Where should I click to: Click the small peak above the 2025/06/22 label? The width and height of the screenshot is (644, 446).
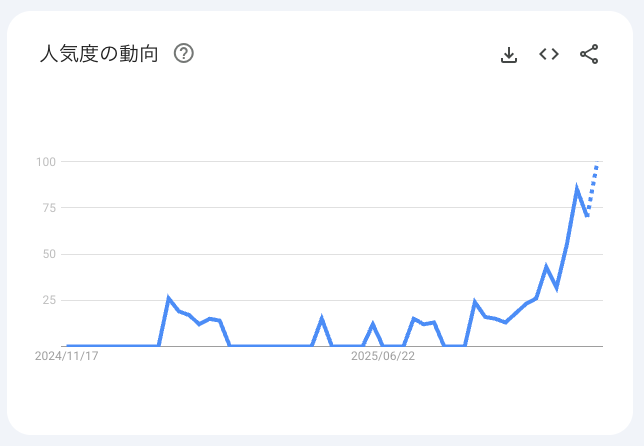(x=372, y=324)
